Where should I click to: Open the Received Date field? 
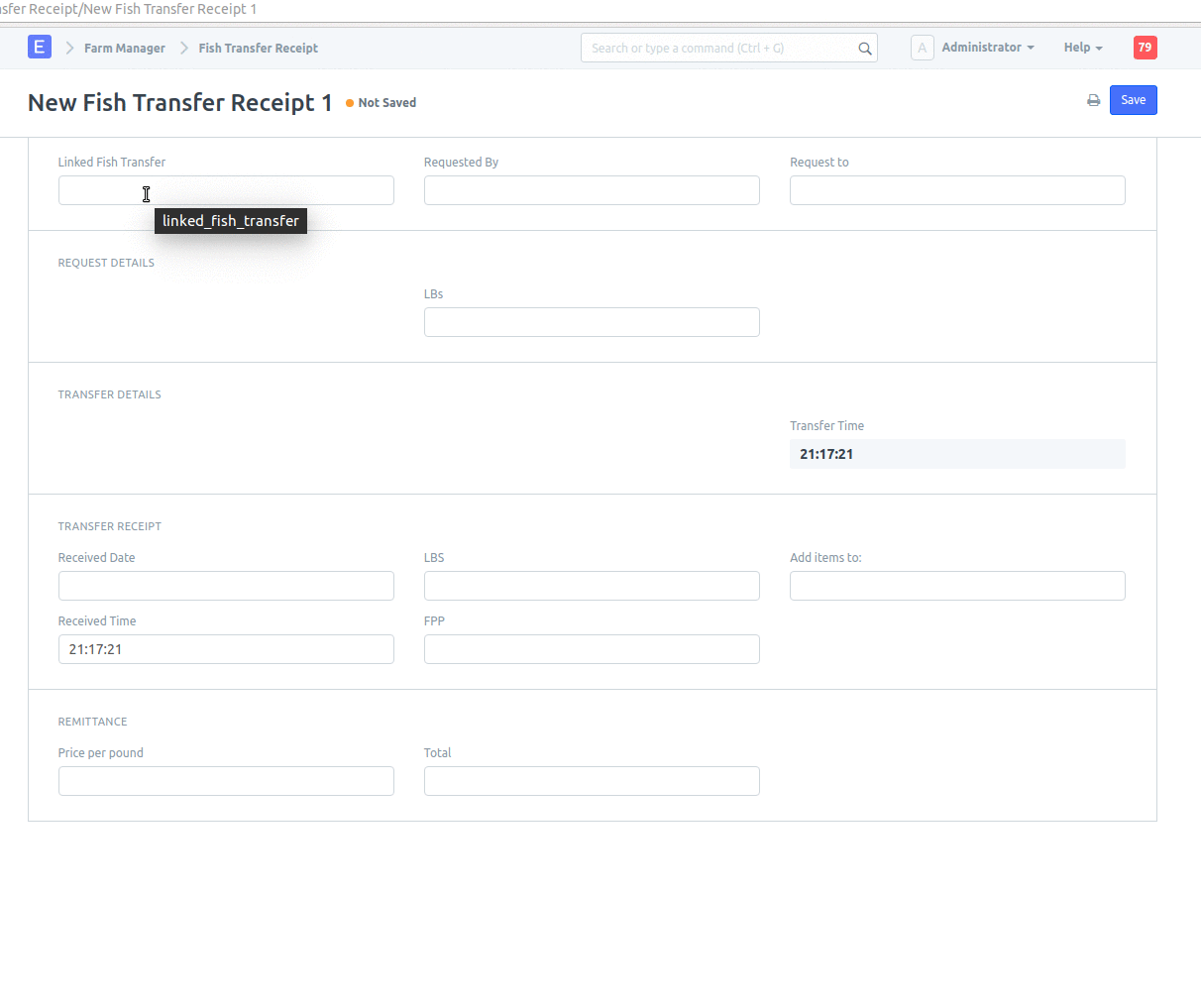coord(226,586)
